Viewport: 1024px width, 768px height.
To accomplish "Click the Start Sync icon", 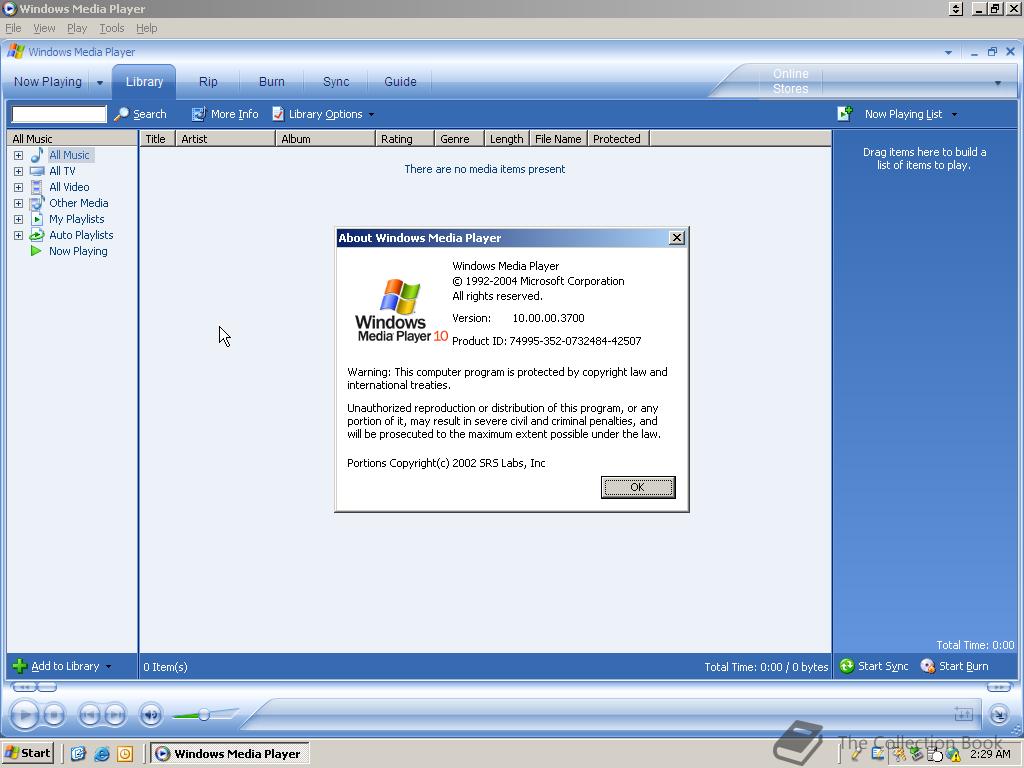I will (847, 666).
